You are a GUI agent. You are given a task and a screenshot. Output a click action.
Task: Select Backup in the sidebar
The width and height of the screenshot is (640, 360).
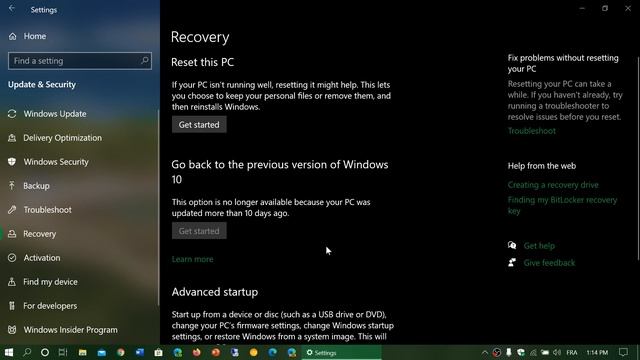point(36,186)
